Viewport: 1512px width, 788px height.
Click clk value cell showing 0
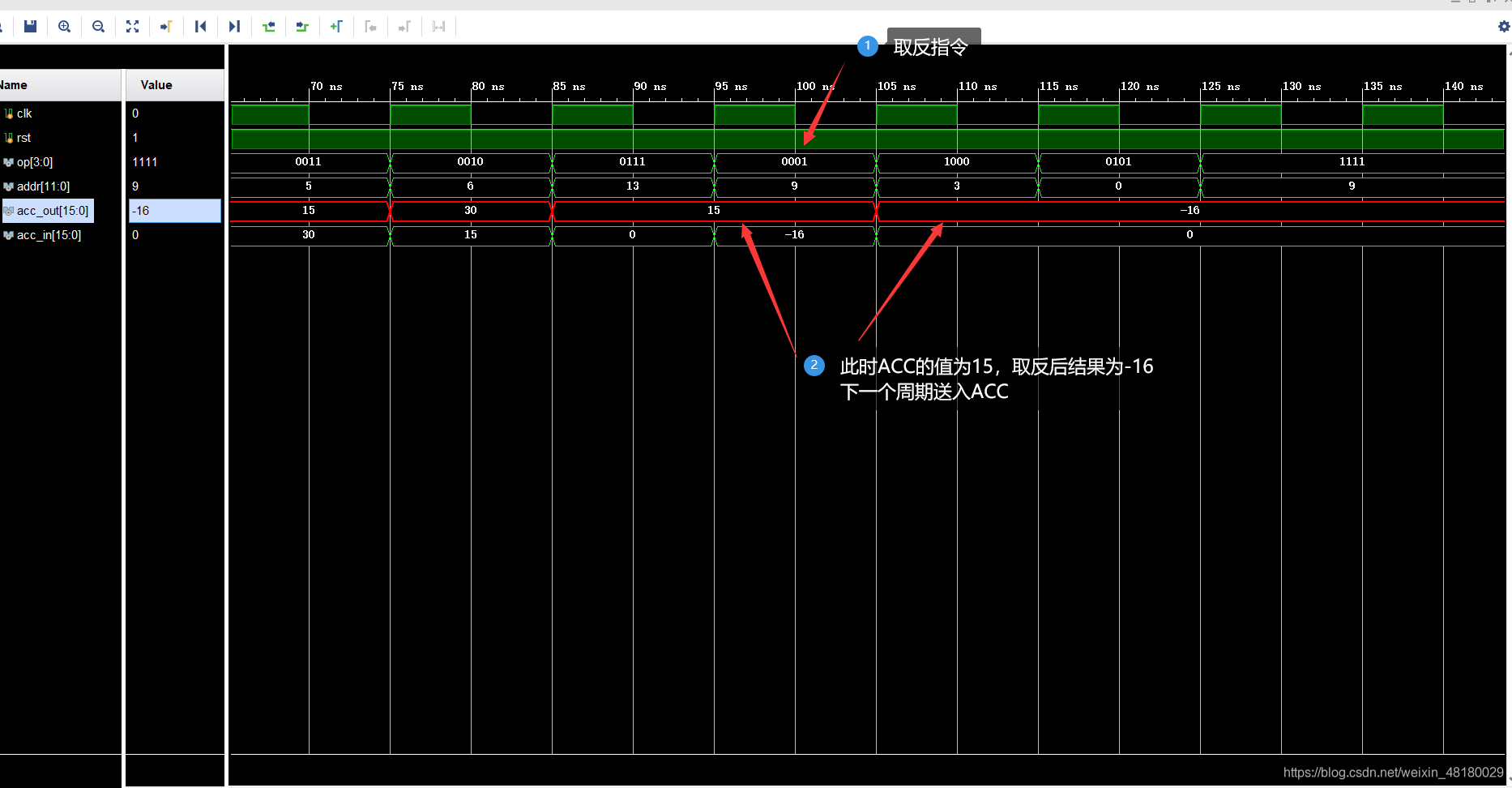(x=175, y=113)
